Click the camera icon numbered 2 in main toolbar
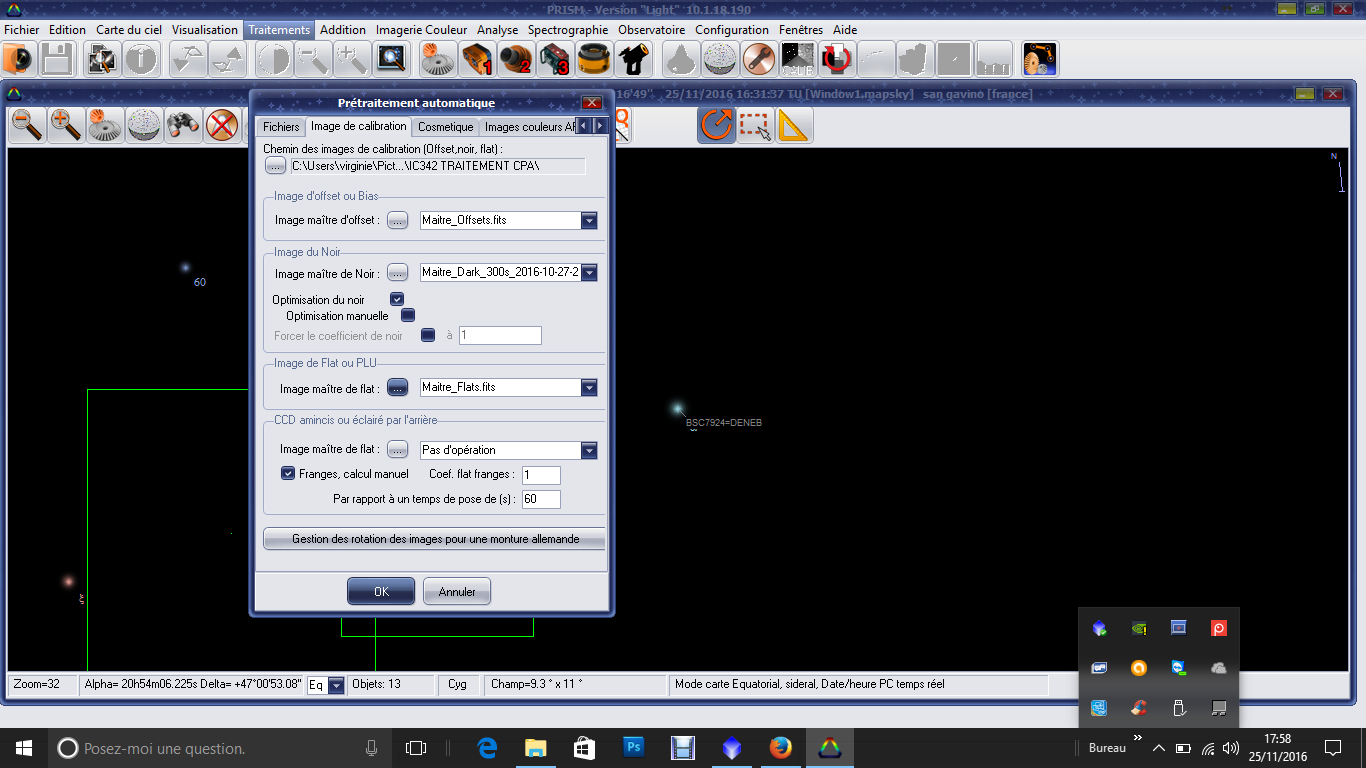The image size is (1366, 768). click(518, 60)
